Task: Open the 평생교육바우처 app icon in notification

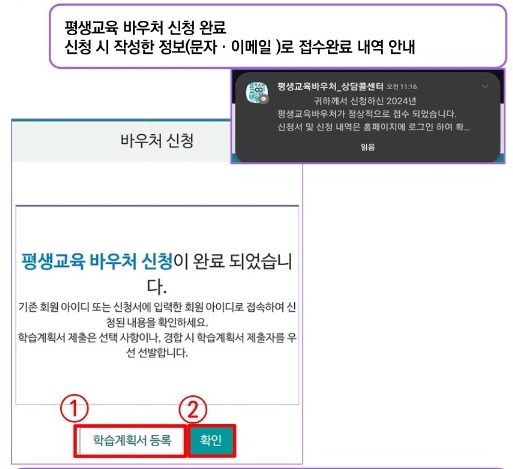Action: click(257, 93)
